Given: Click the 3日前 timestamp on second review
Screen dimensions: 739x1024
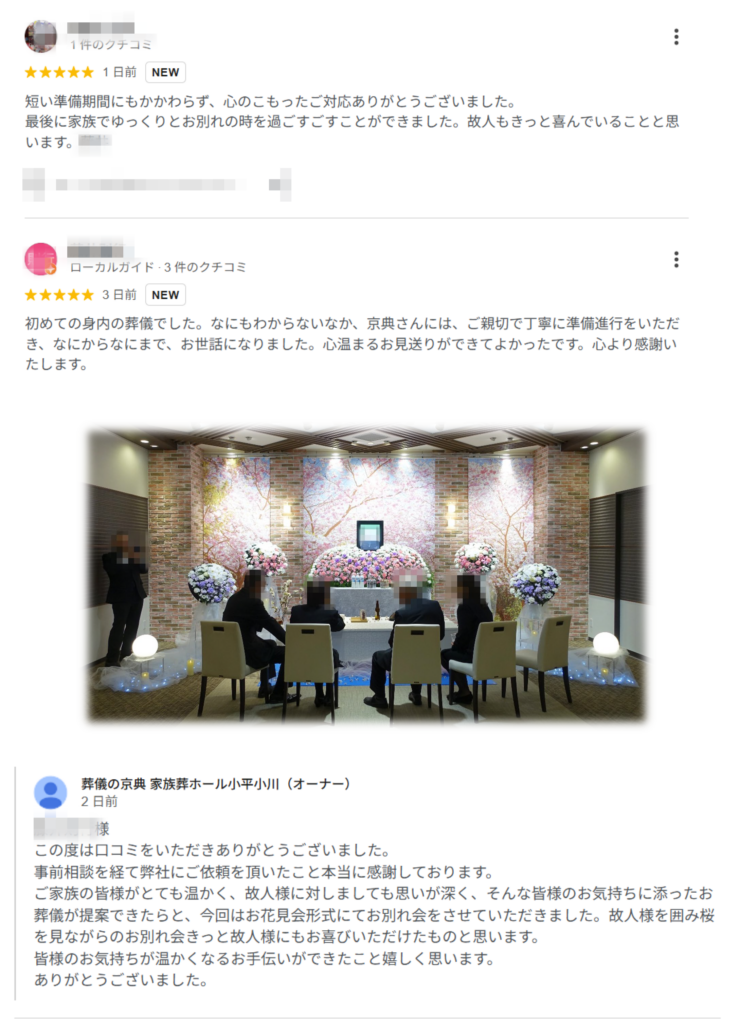Looking at the screenshot, I should (119, 295).
